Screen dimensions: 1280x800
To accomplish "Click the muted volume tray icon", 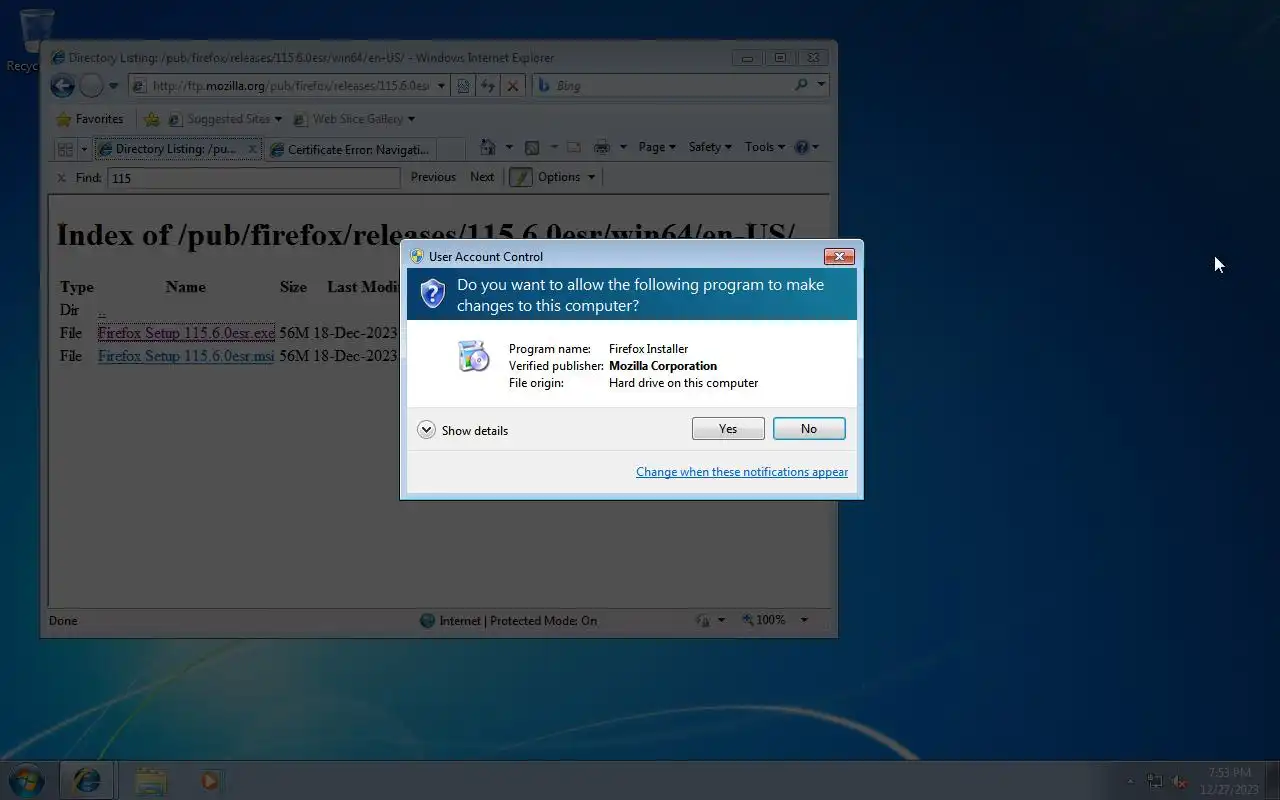I will [1180, 781].
